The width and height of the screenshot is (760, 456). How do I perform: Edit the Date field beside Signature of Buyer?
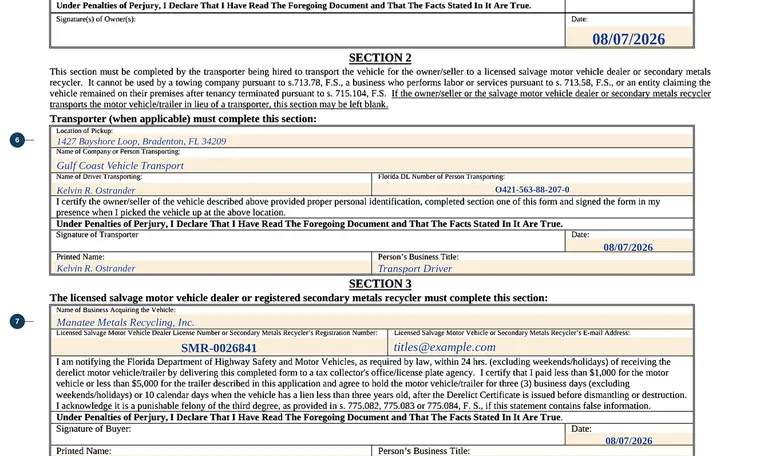tap(629, 440)
